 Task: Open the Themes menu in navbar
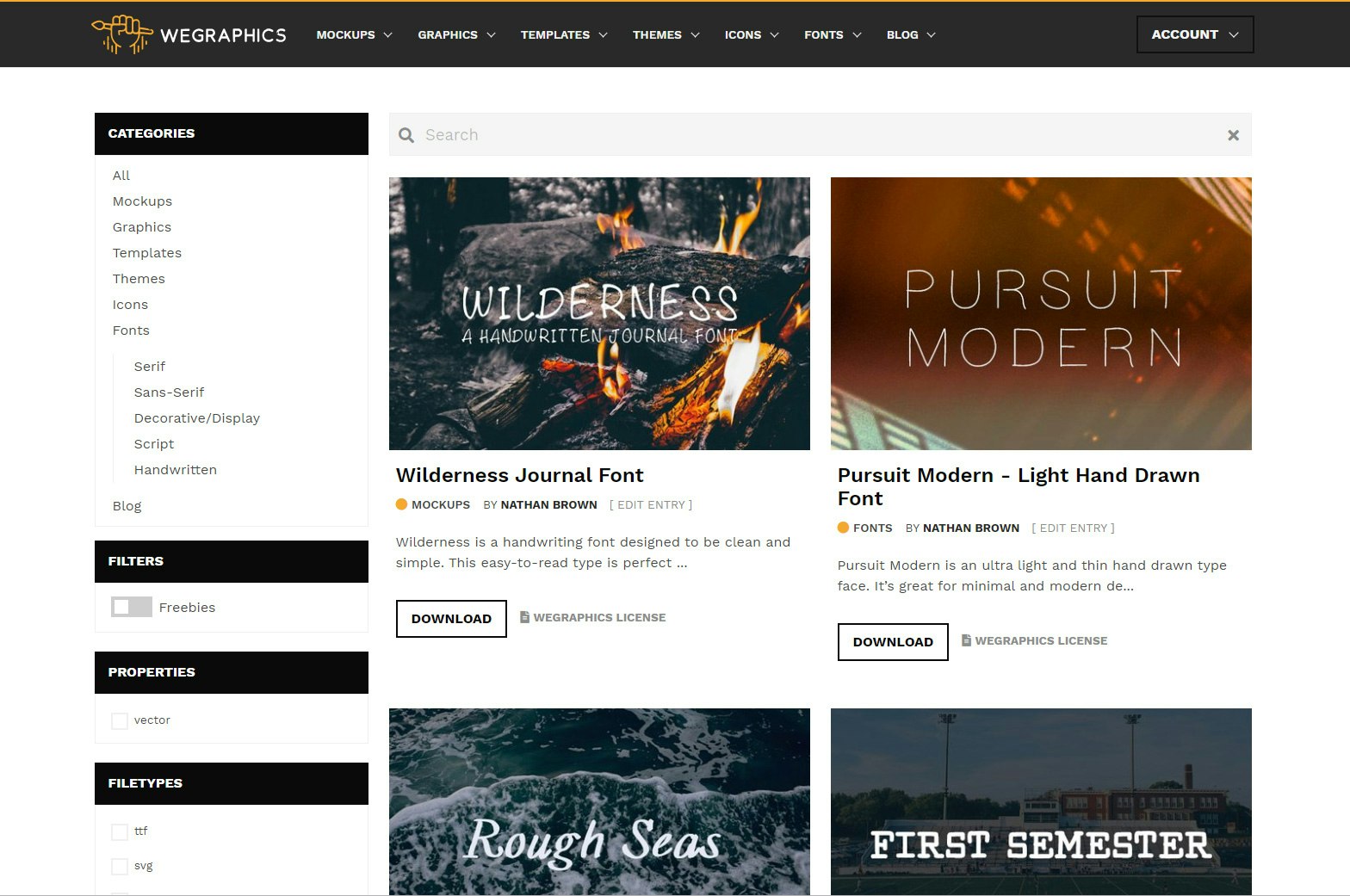pyautogui.click(x=666, y=34)
